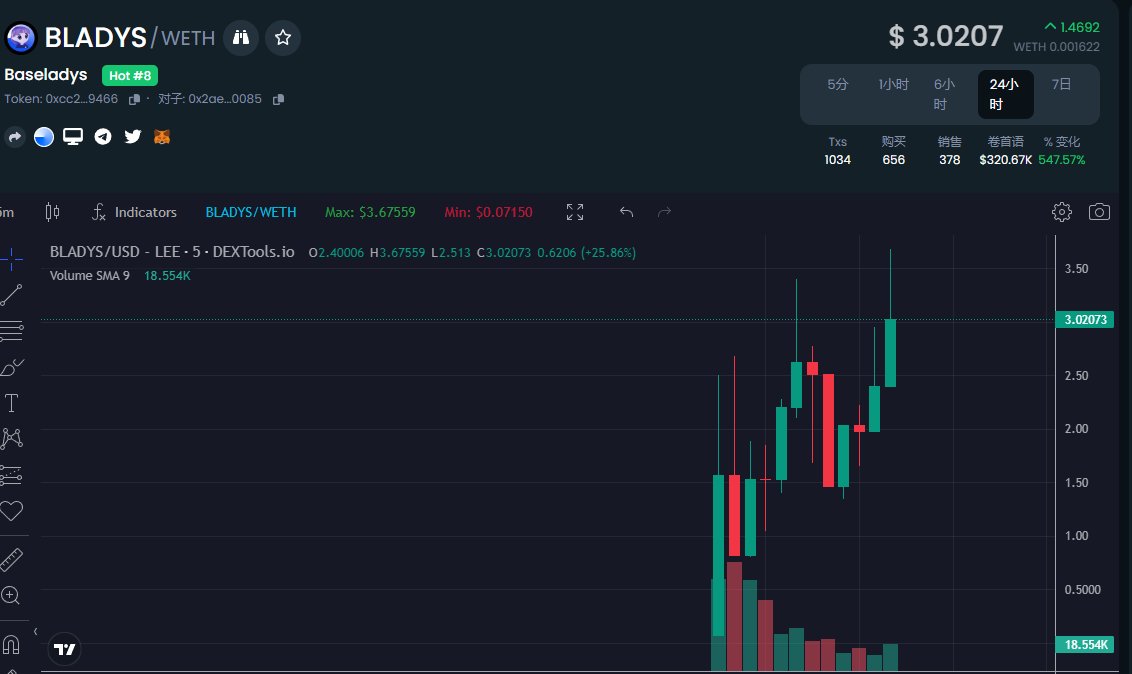The width and height of the screenshot is (1132, 674).
Task: Click the Volume SMA 9 legend
Action: (x=90, y=276)
